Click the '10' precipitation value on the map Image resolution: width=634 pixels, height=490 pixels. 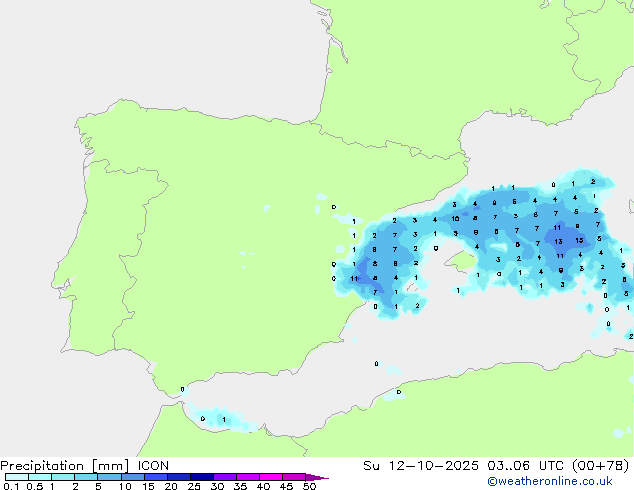pos(455,219)
